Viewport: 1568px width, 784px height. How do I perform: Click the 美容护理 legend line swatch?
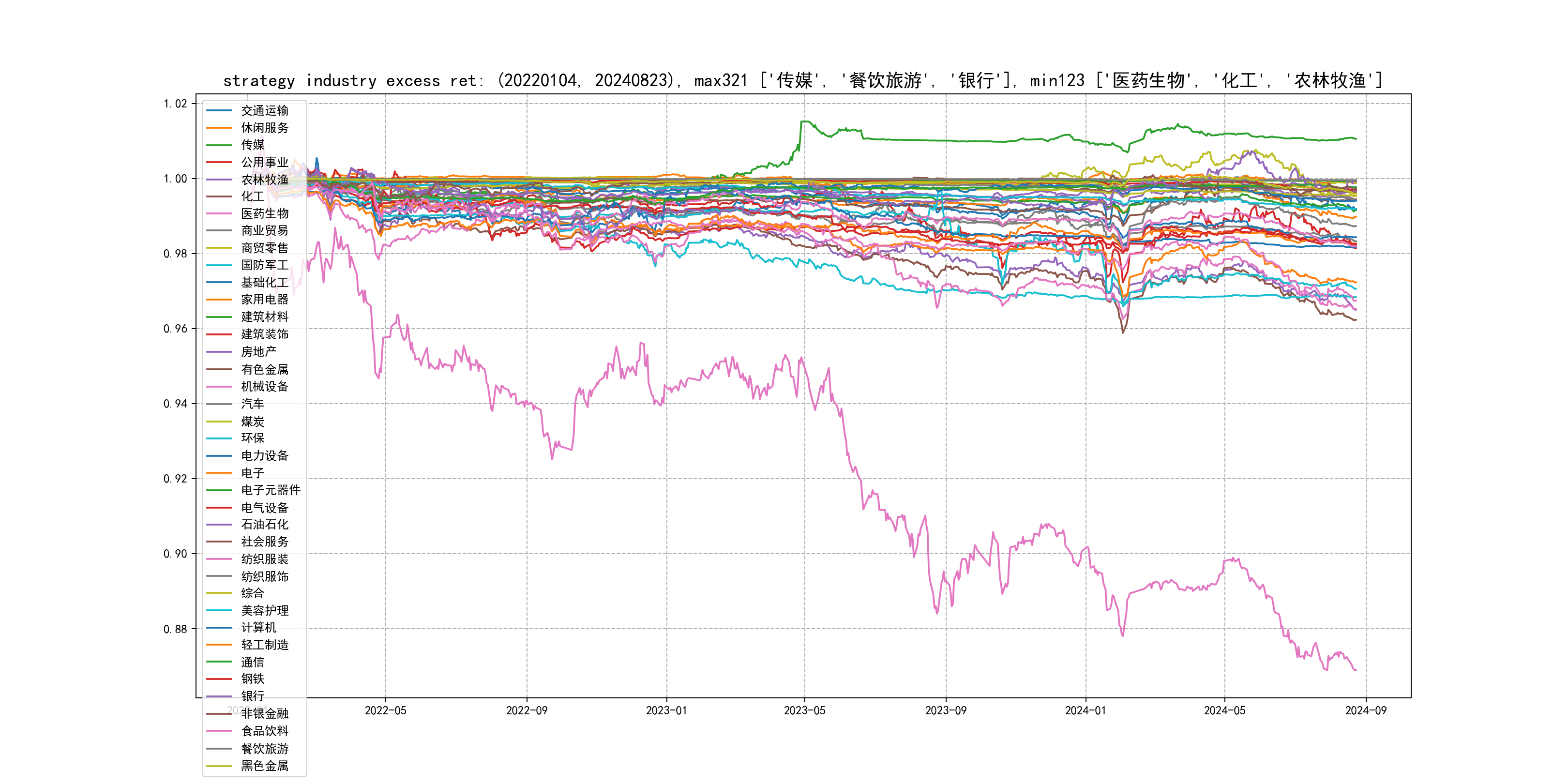219,610
